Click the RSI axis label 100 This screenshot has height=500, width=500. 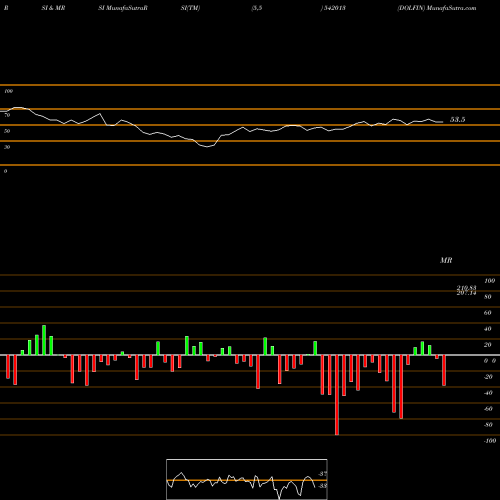[x=8, y=91]
